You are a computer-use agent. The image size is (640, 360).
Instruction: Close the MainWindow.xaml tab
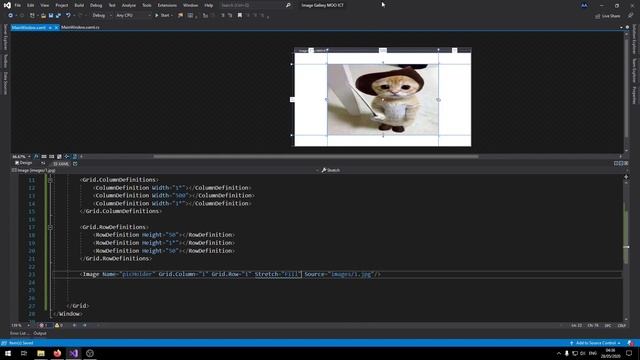(56, 27)
